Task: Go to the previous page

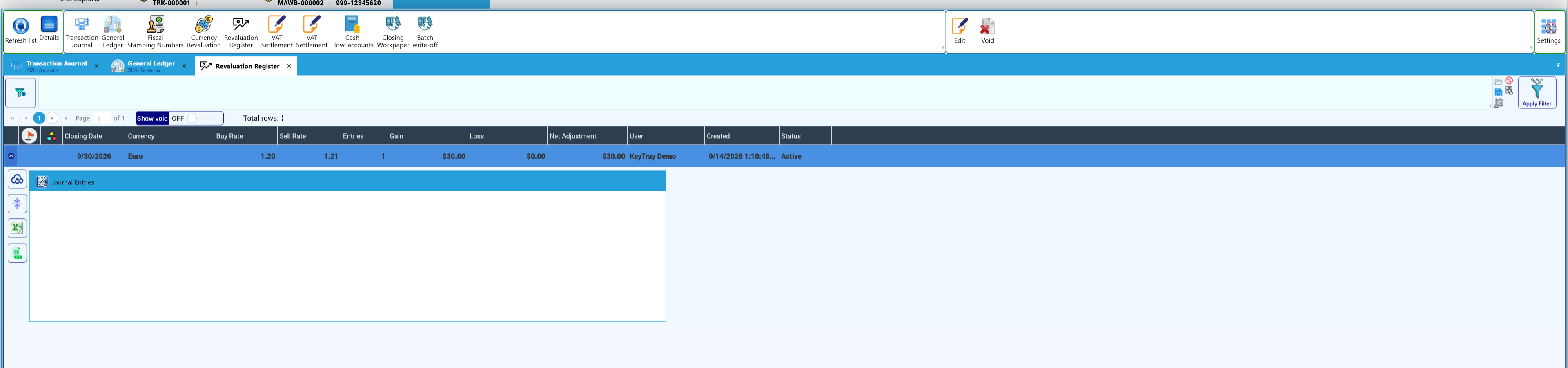Action: point(26,118)
